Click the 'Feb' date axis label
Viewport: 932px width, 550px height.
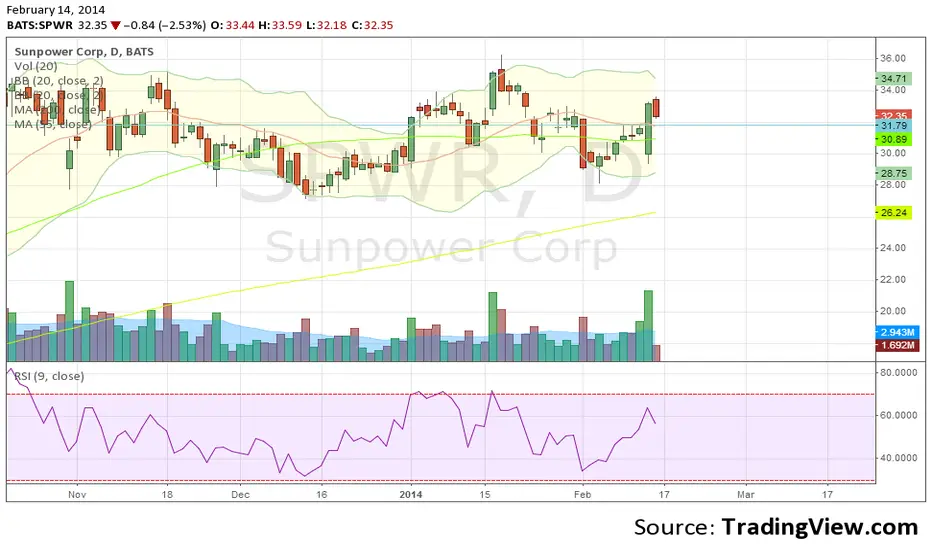[x=582, y=494]
